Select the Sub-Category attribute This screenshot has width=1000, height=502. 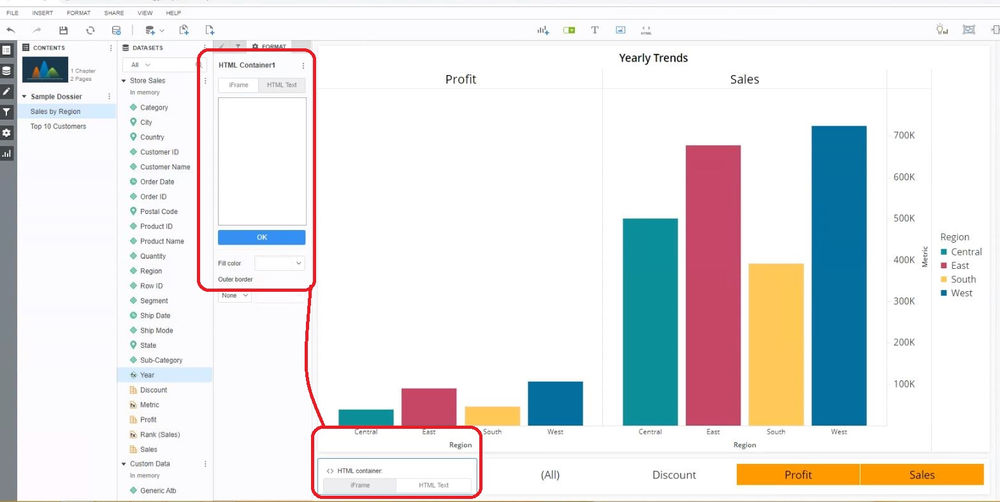tap(161, 360)
